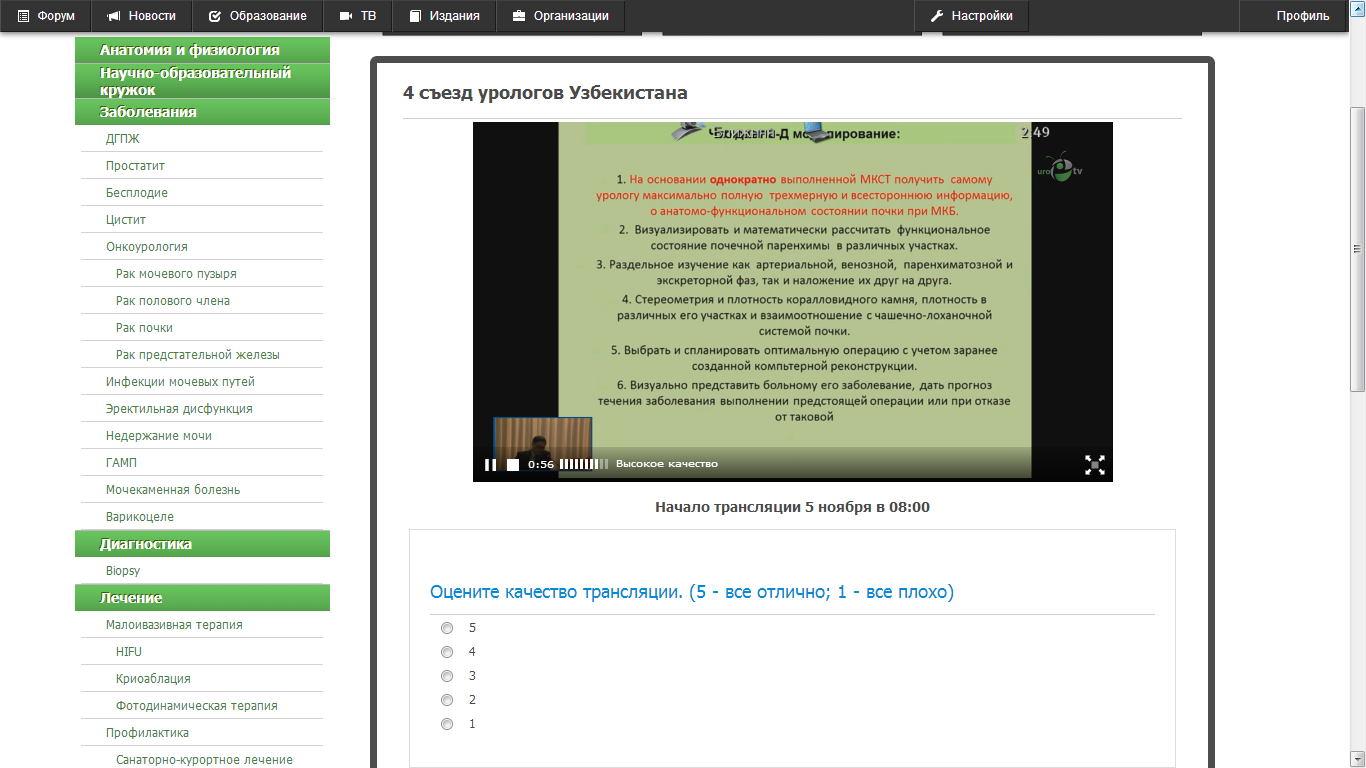Click the fullscreen icon on the player
The height and width of the screenshot is (768, 1366).
click(1095, 463)
